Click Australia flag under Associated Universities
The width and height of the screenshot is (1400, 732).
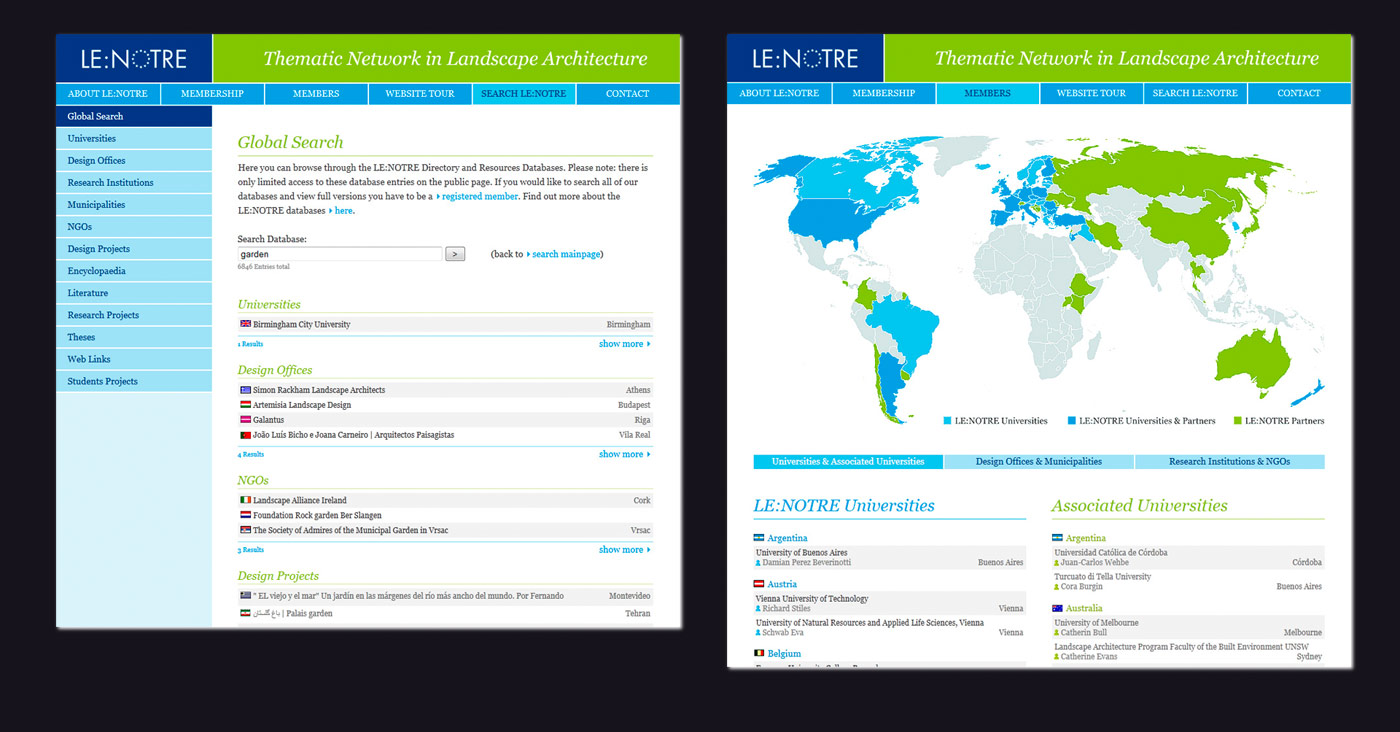point(1057,608)
